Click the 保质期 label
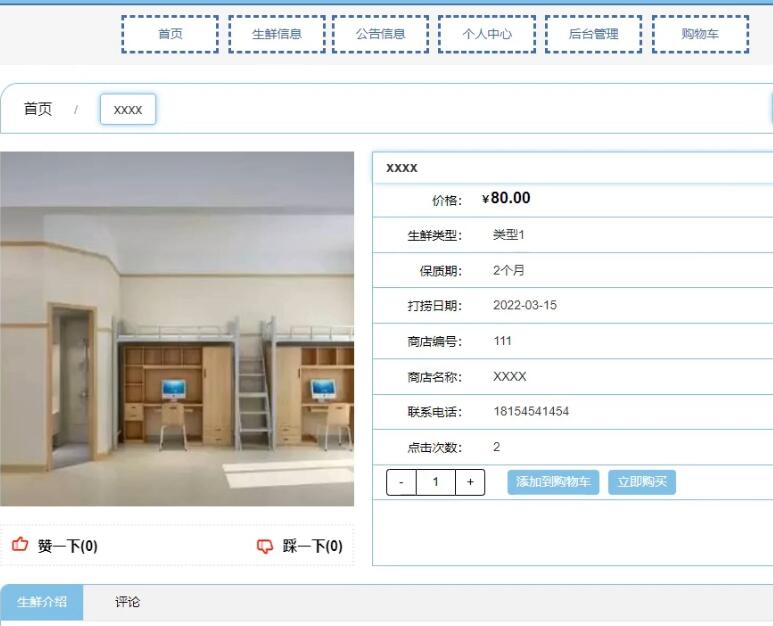The height and width of the screenshot is (626, 773). (441, 271)
